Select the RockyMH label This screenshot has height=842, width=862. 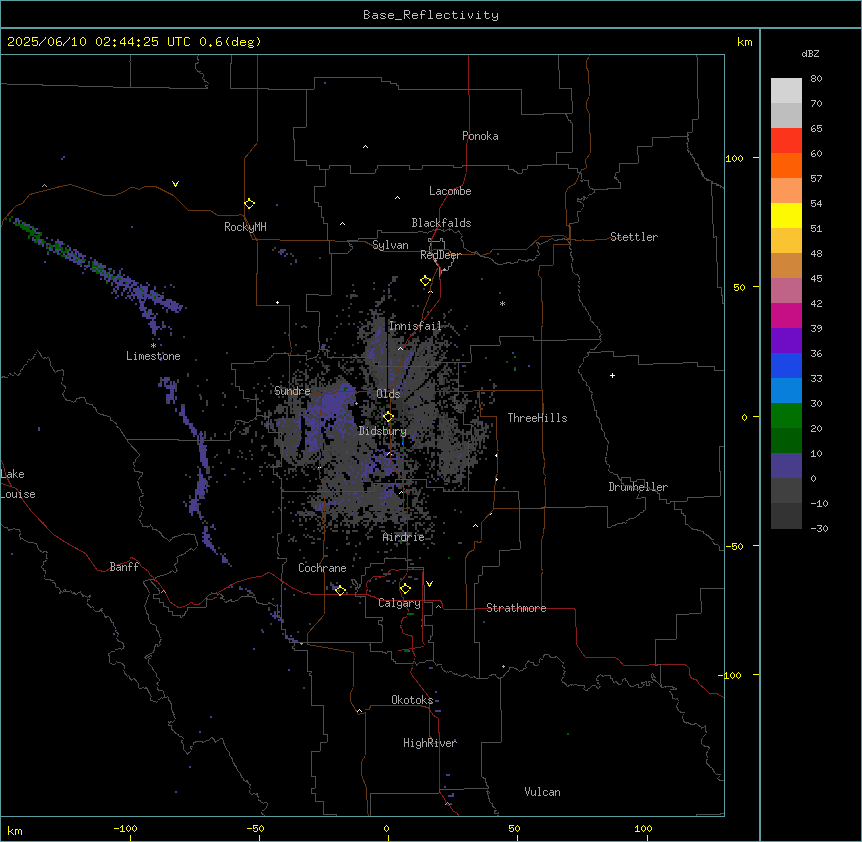pyautogui.click(x=245, y=227)
